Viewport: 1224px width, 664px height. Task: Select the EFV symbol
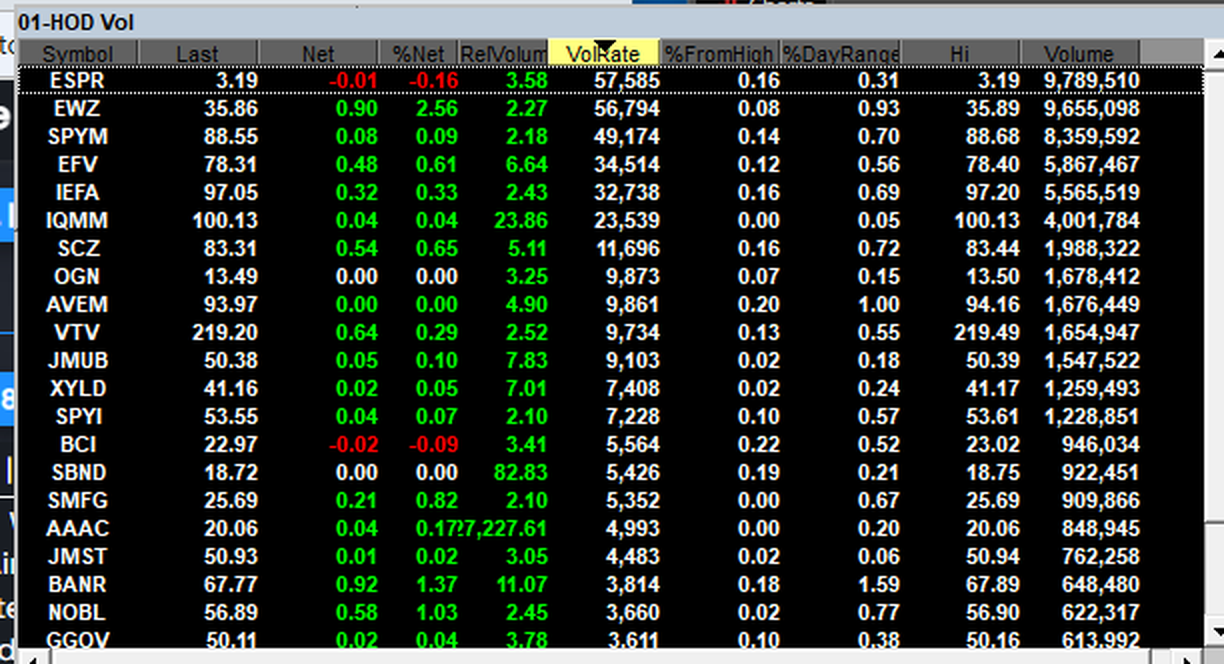pyautogui.click(x=78, y=164)
